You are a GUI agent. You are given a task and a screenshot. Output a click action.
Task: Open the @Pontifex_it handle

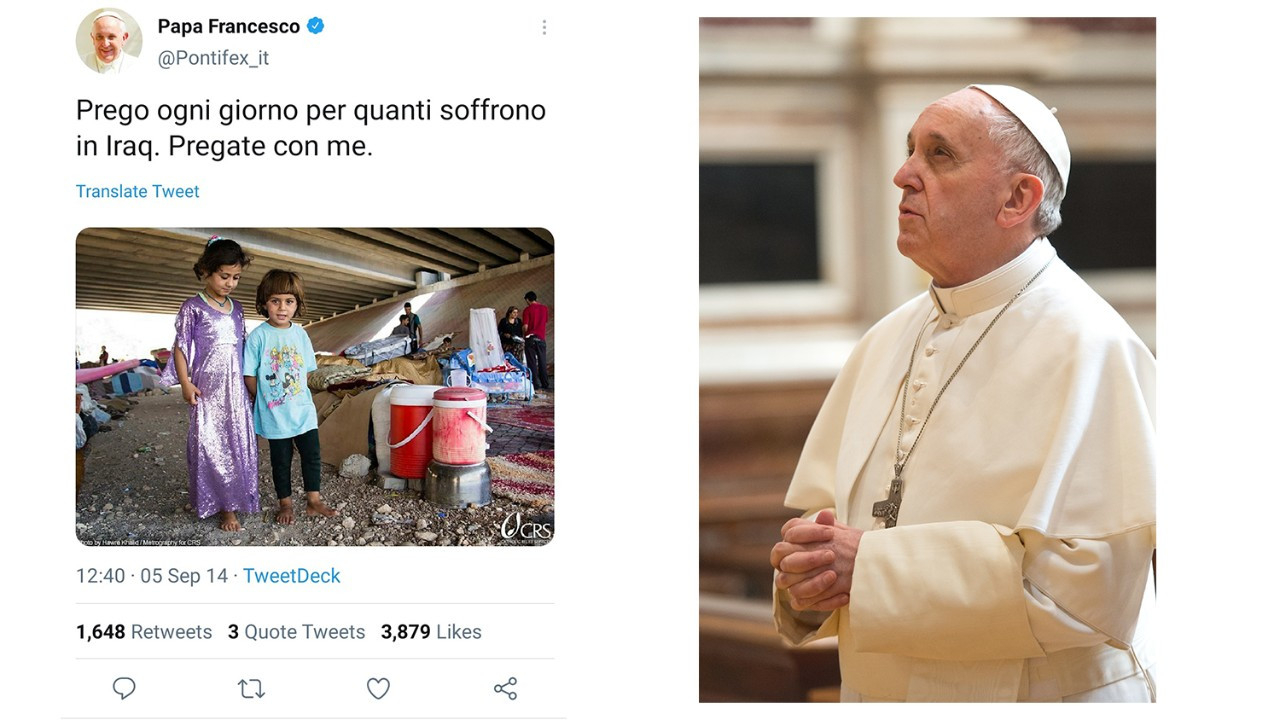[x=213, y=58]
